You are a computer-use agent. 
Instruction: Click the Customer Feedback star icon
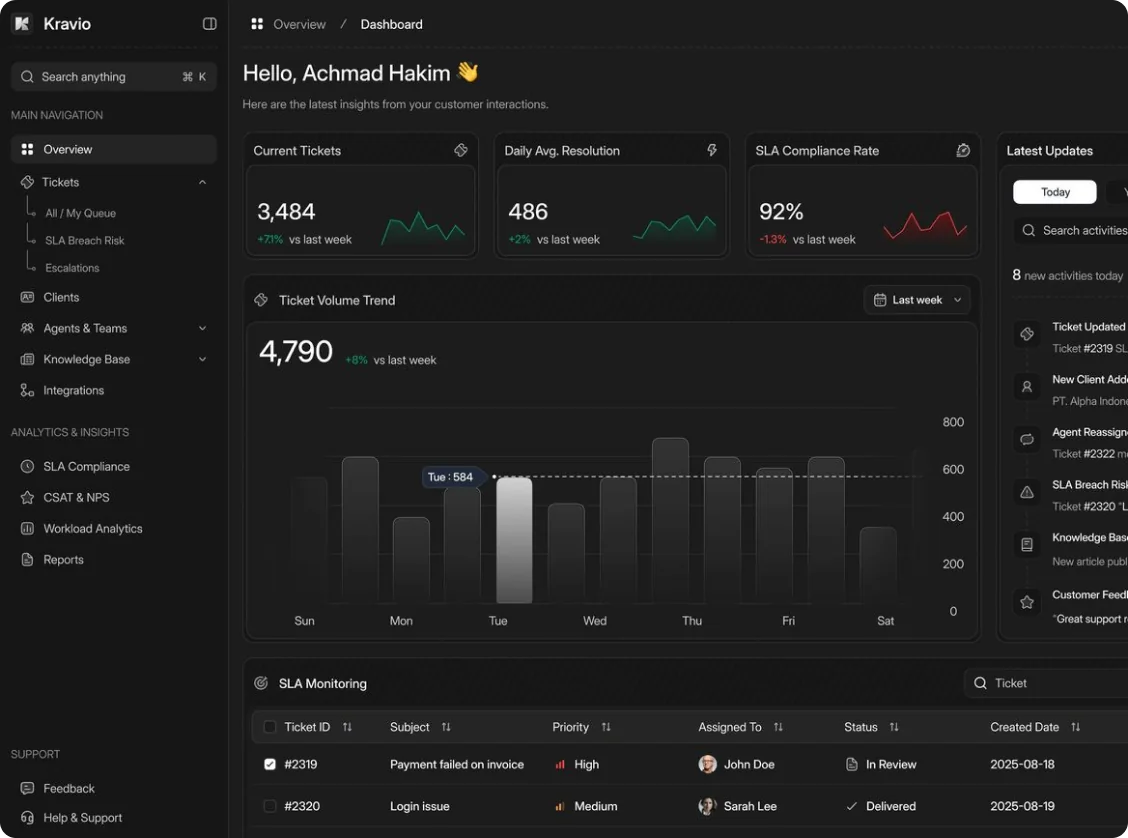(x=1027, y=602)
